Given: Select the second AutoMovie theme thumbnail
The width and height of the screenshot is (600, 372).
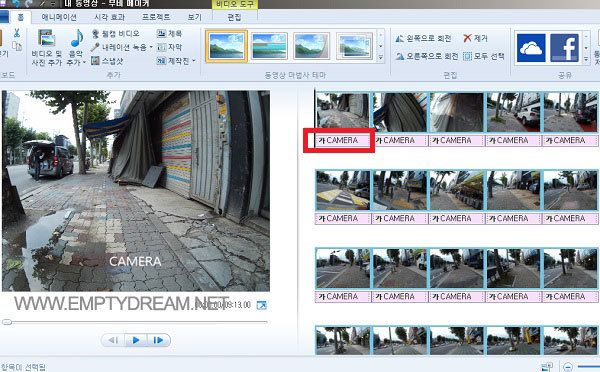Looking at the screenshot, I should pyautogui.click(x=269, y=46).
